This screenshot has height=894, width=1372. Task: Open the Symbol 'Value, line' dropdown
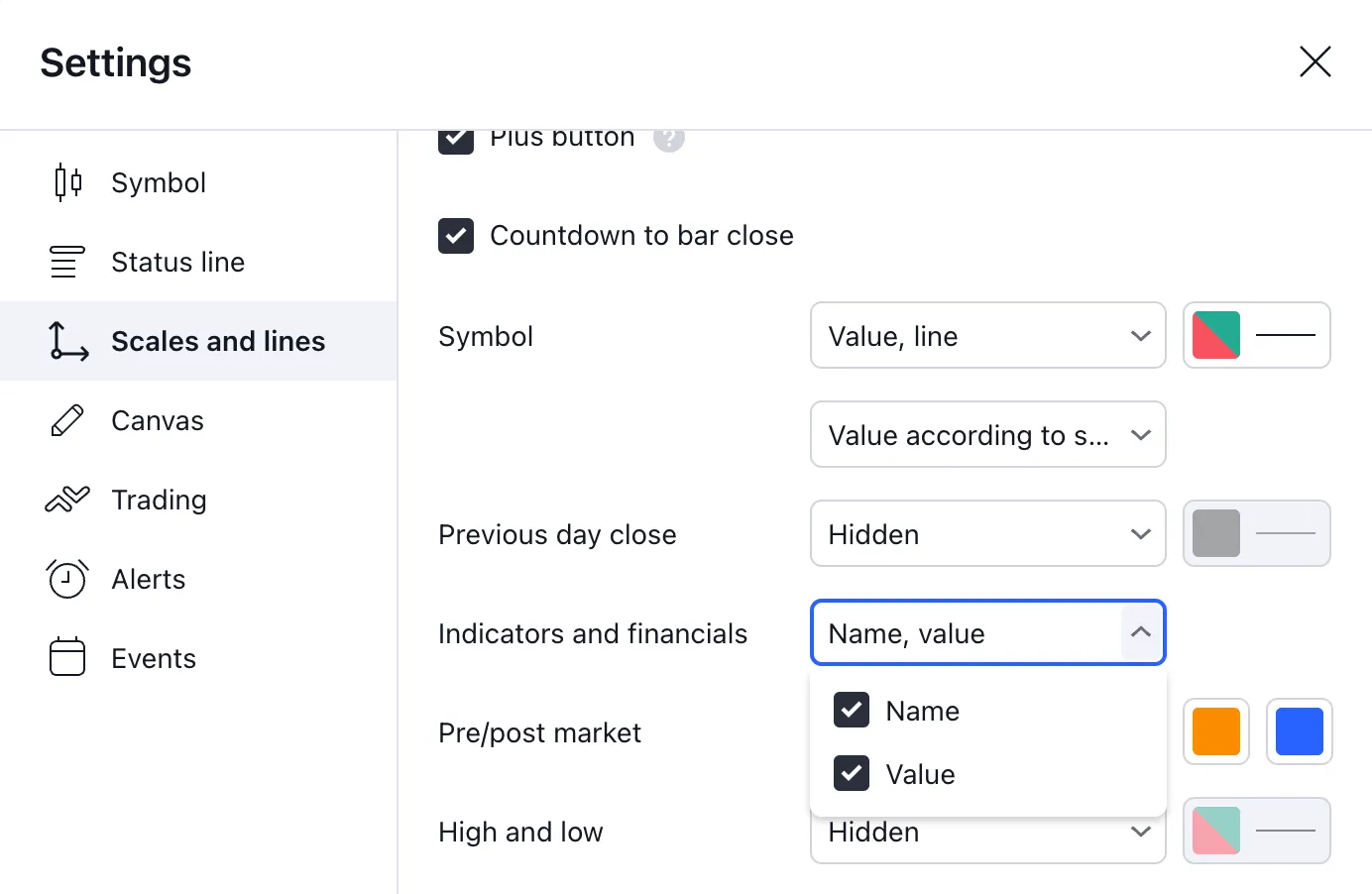click(987, 336)
